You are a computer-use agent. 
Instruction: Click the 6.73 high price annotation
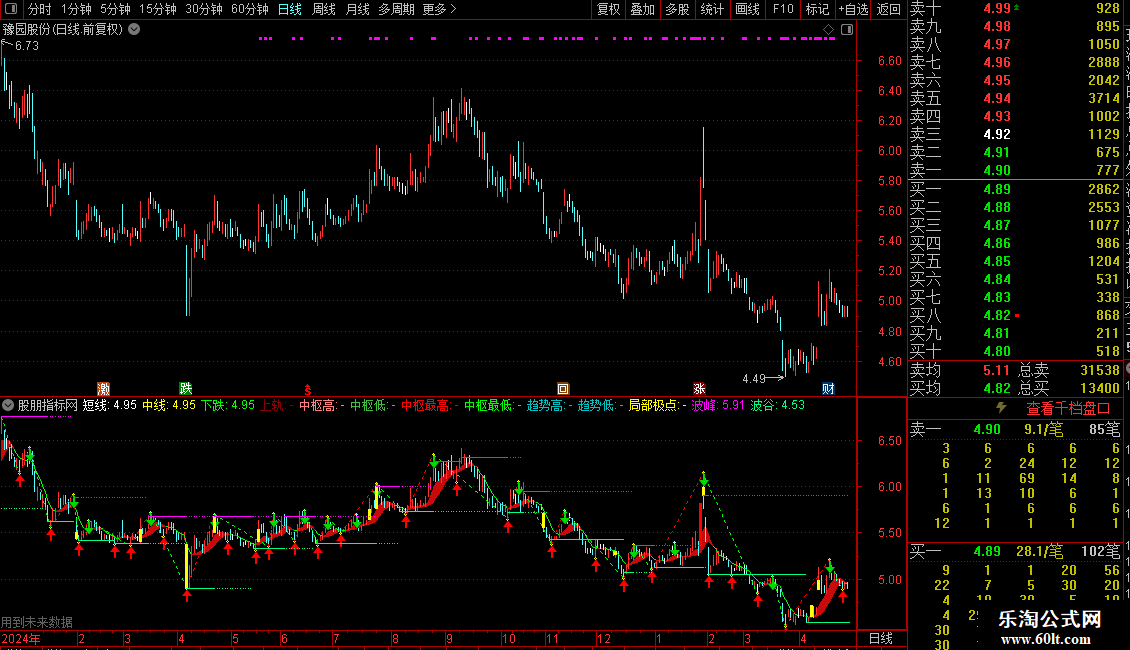coord(27,45)
